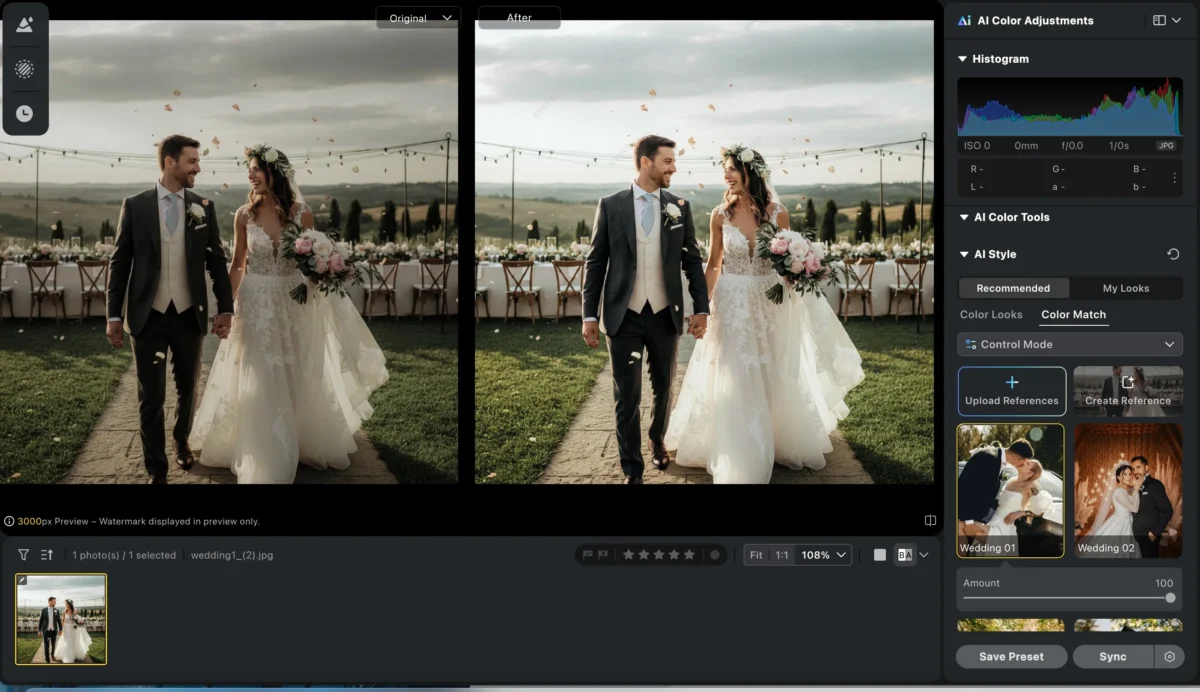This screenshot has width=1200, height=692.
Task: Reset AI Style using the reset icon
Action: click(1174, 254)
